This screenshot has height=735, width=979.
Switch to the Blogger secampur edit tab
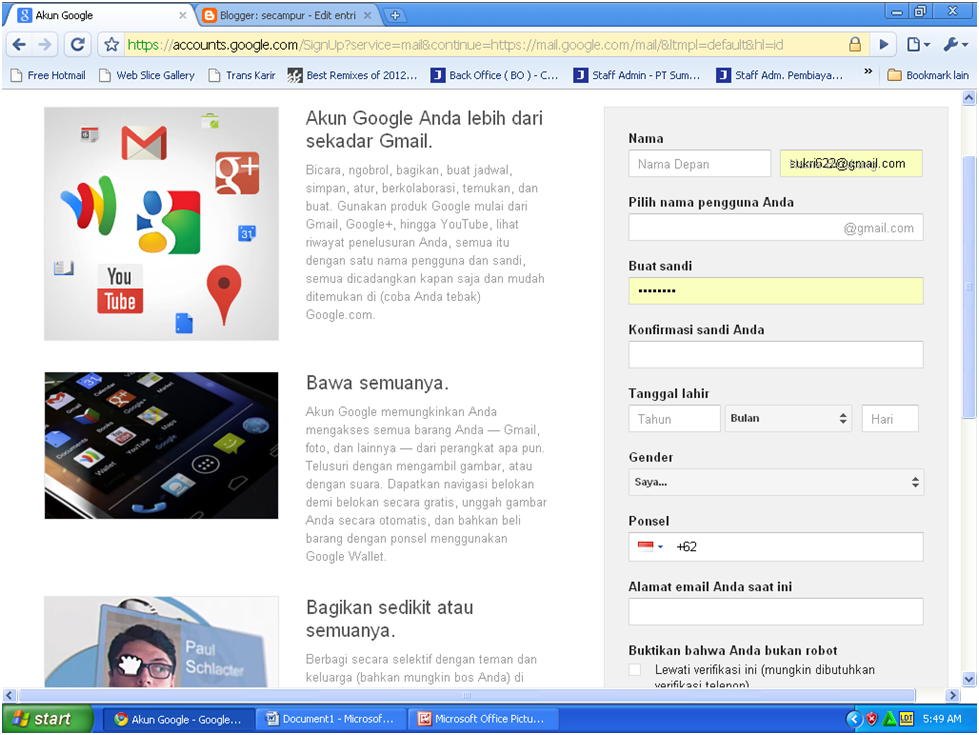tap(270, 15)
